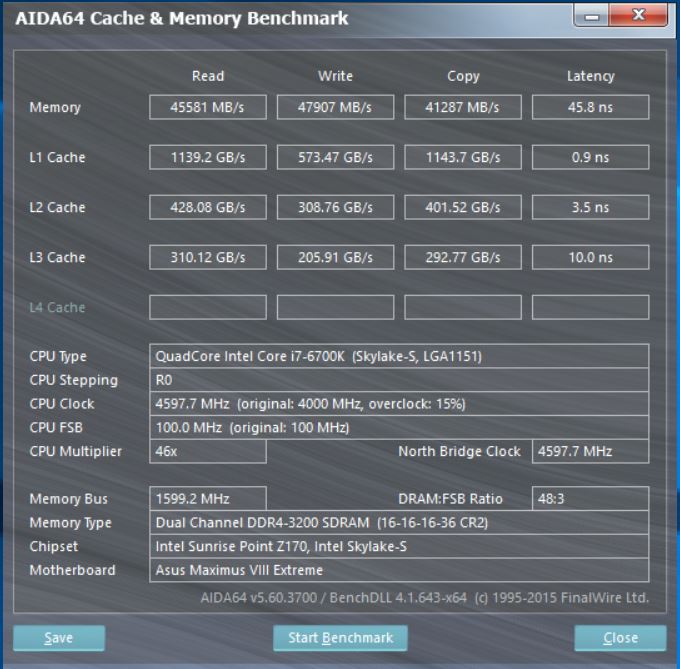This screenshot has width=680, height=669.
Task: Select the DRAM:FSB Ratio field
Action: coord(589,499)
